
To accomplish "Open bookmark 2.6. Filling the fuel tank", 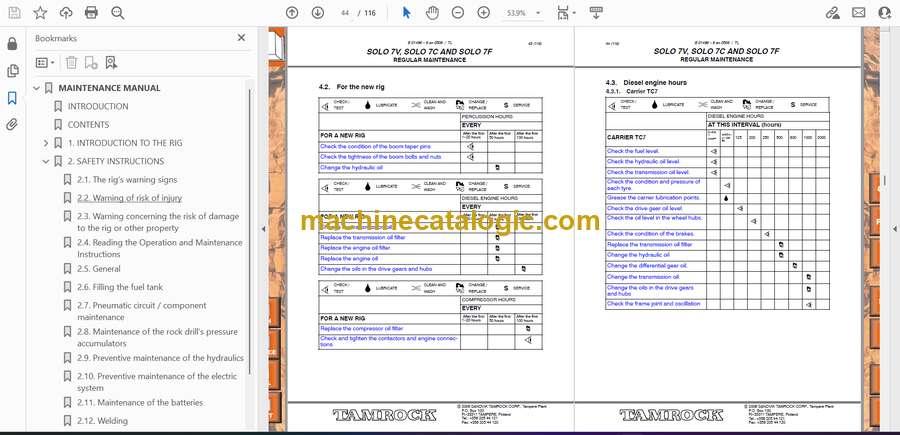I will coord(120,287).
